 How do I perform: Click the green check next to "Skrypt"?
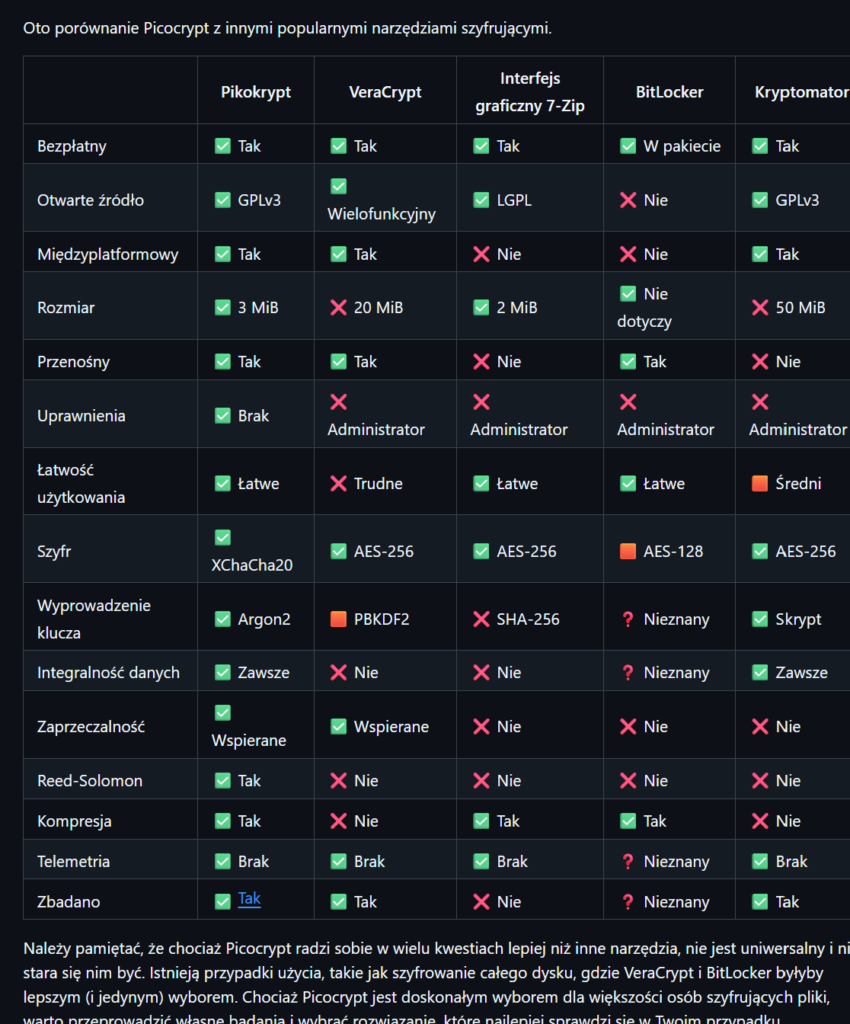760,619
